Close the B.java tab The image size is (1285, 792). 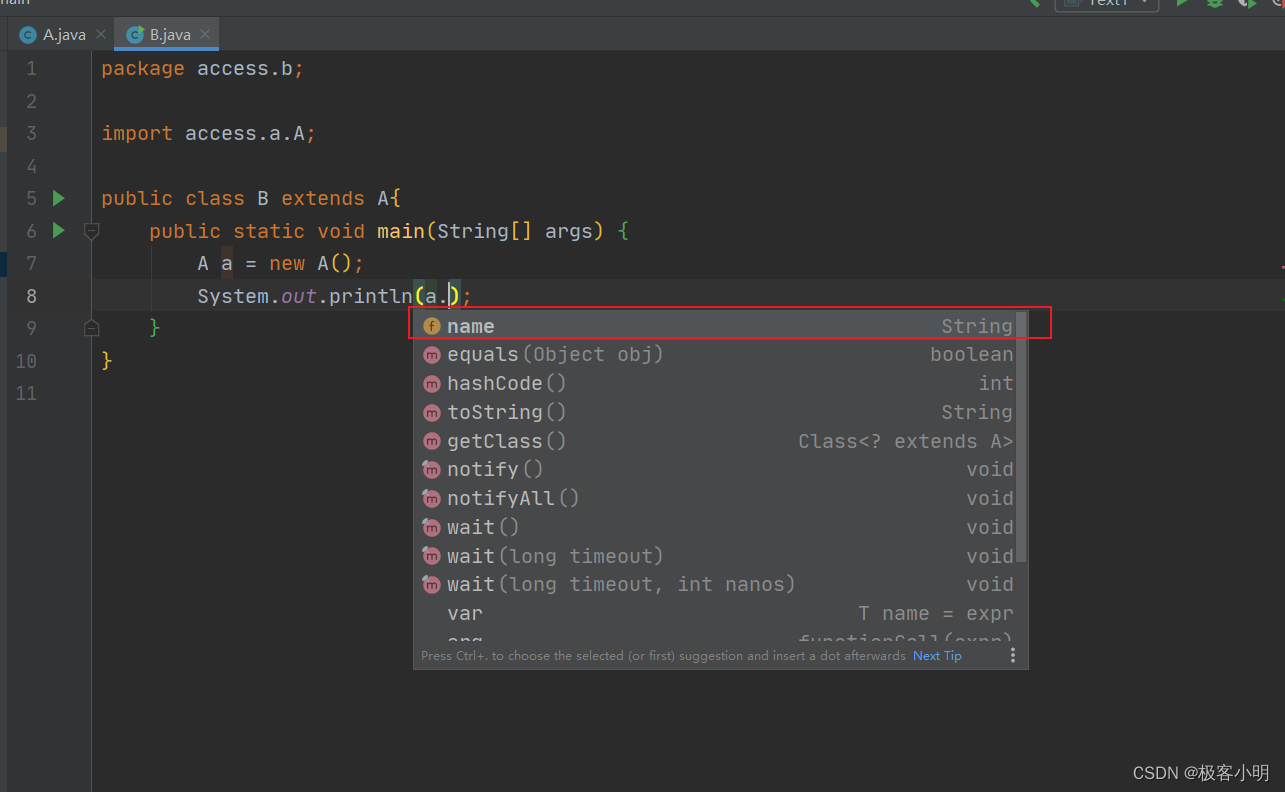tap(205, 34)
